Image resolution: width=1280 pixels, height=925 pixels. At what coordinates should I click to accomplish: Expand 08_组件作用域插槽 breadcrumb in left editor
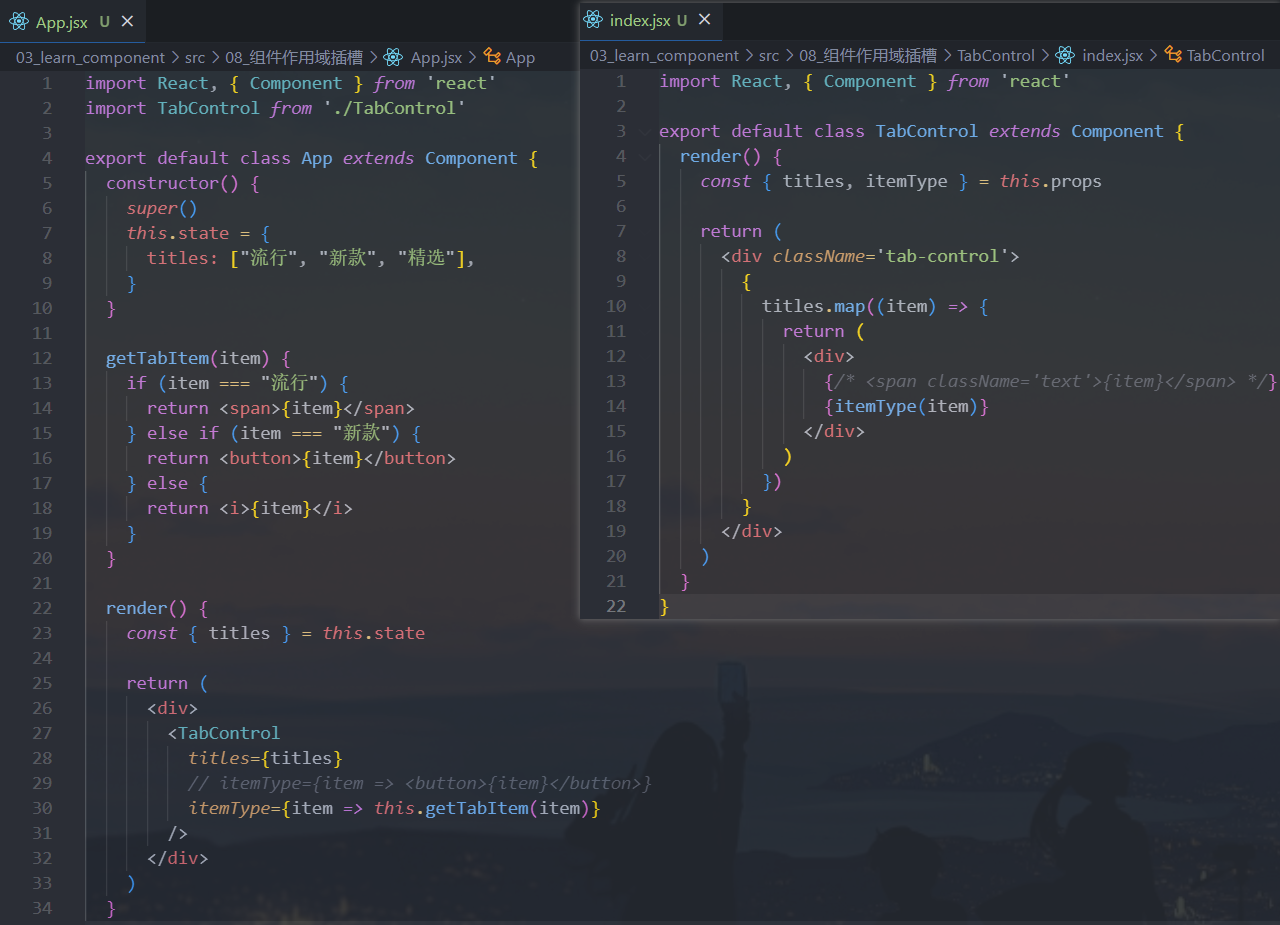click(294, 58)
